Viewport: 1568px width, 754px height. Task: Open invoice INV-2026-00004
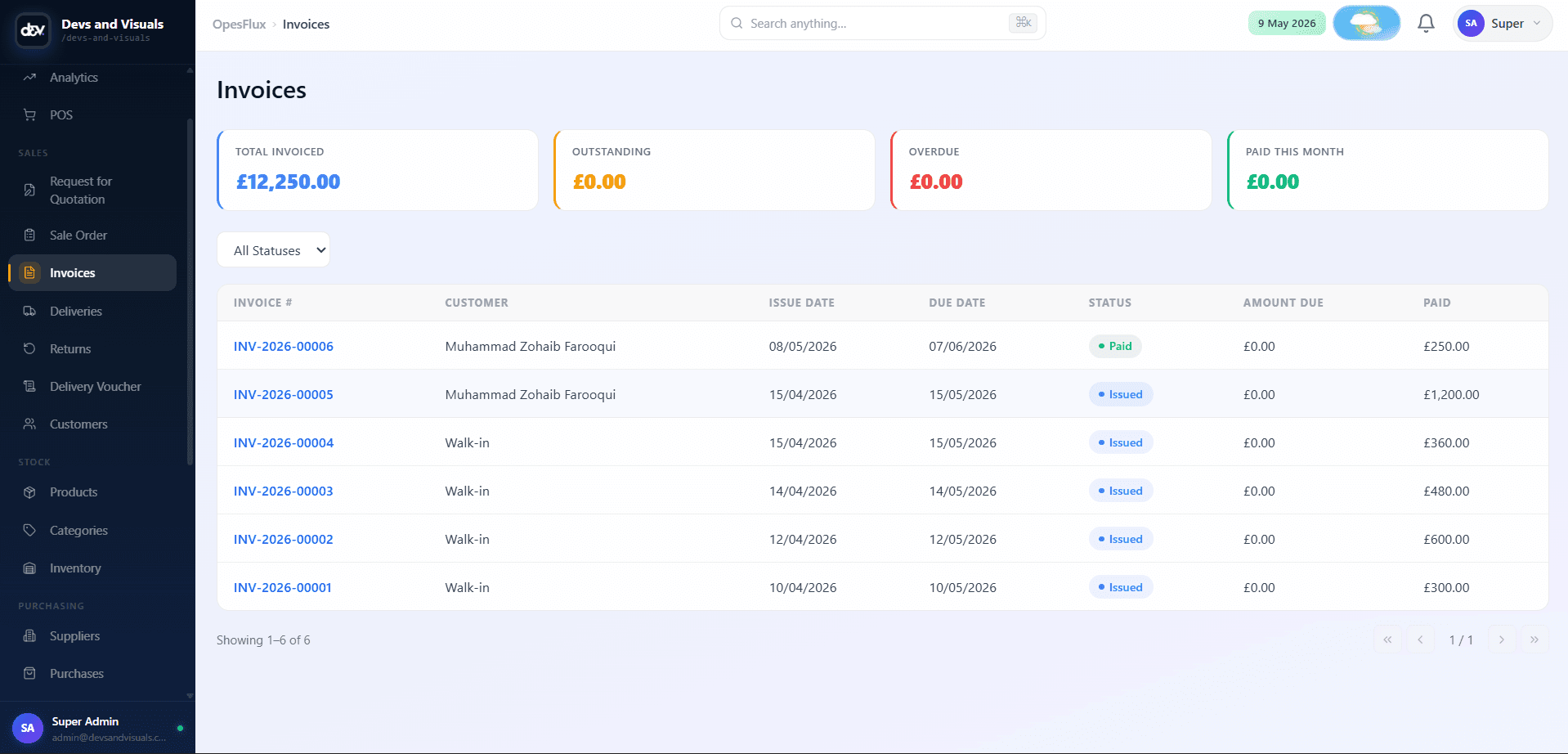(284, 442)
